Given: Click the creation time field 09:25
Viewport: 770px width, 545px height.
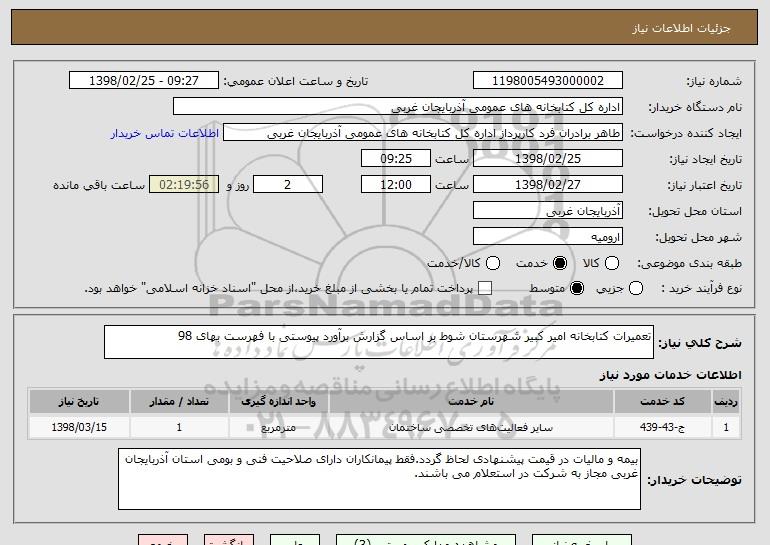Looking at the screenshot, I should 394,159.
